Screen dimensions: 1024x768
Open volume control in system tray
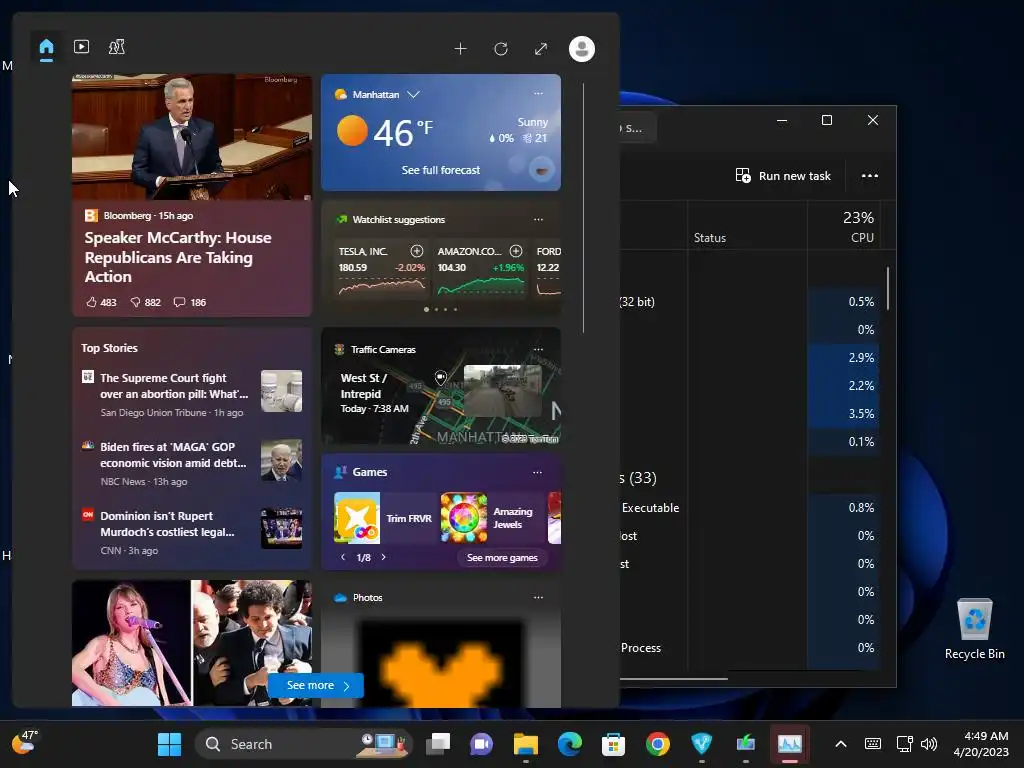[x=929, y=744]
